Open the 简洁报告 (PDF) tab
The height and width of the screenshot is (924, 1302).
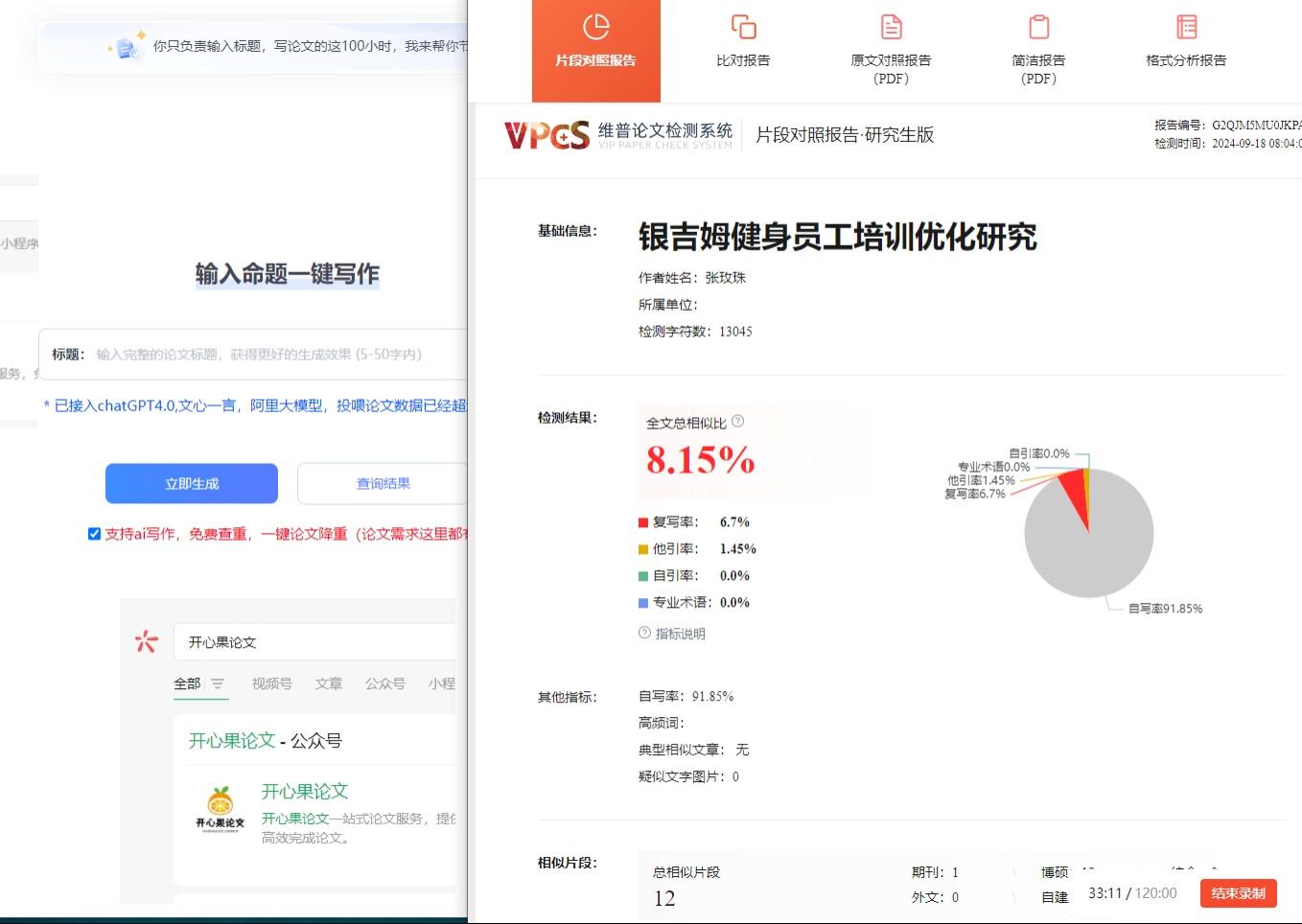point(1038,51)
